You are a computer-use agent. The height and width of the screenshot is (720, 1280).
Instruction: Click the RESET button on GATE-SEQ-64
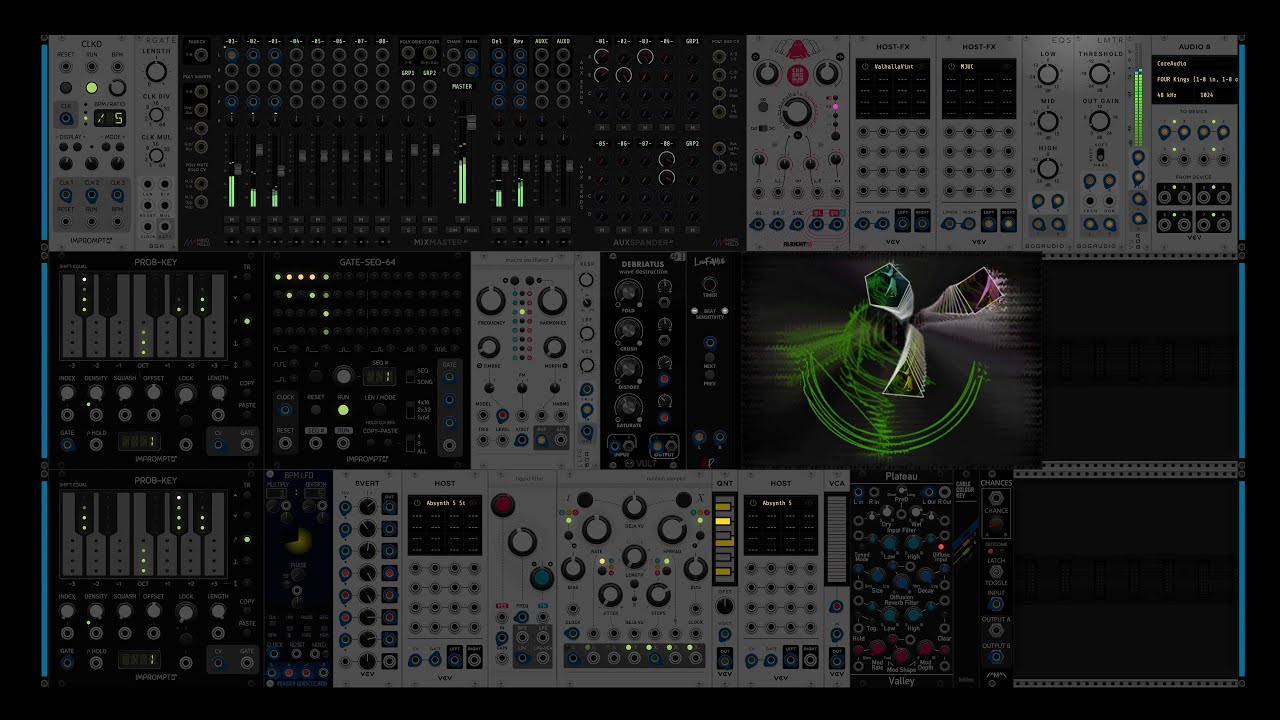pyautogui.click(x=316, y=410)
